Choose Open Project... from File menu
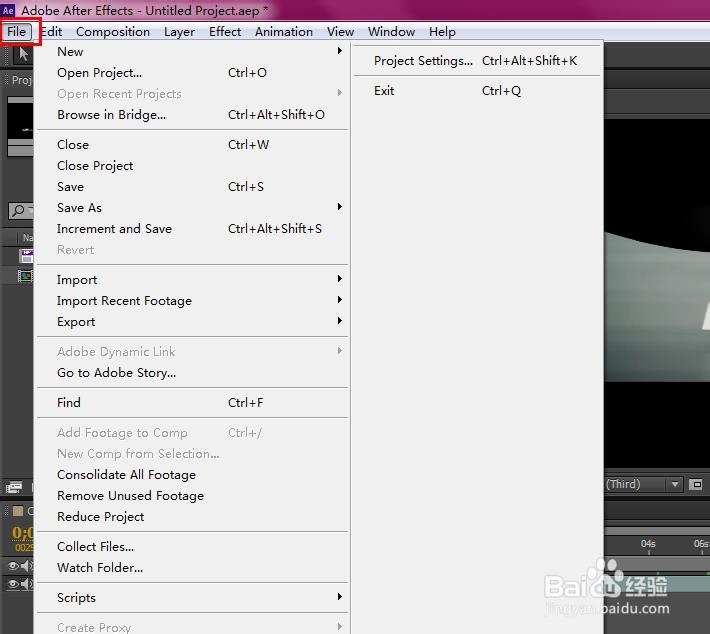Viewport: 710px width, 634px height. (x=192, y=72)
